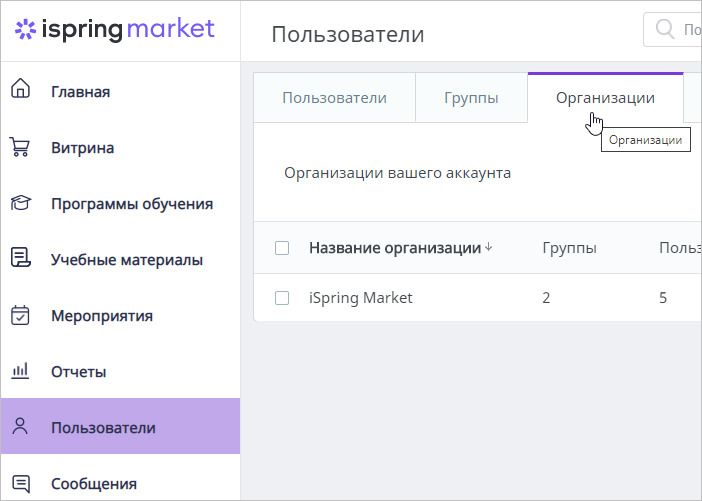Navigate to Мероприятия in sidebar

click(120, 315)
